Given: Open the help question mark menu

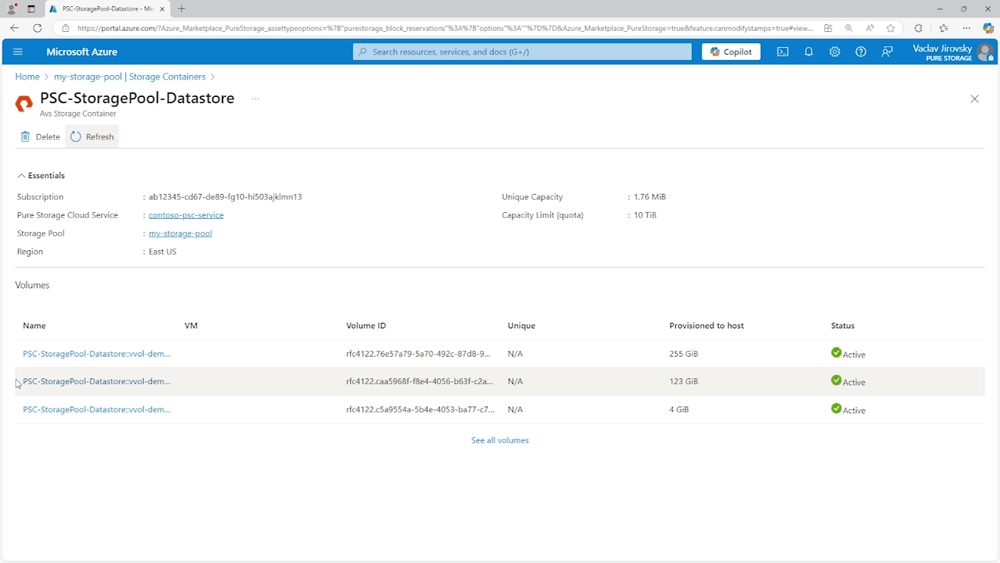Looking at the screenshot, I should pos(861,52).
